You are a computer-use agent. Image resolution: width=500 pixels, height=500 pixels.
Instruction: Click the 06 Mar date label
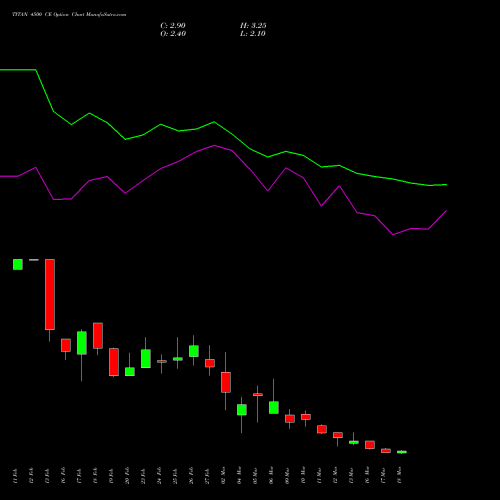point(271,476)
